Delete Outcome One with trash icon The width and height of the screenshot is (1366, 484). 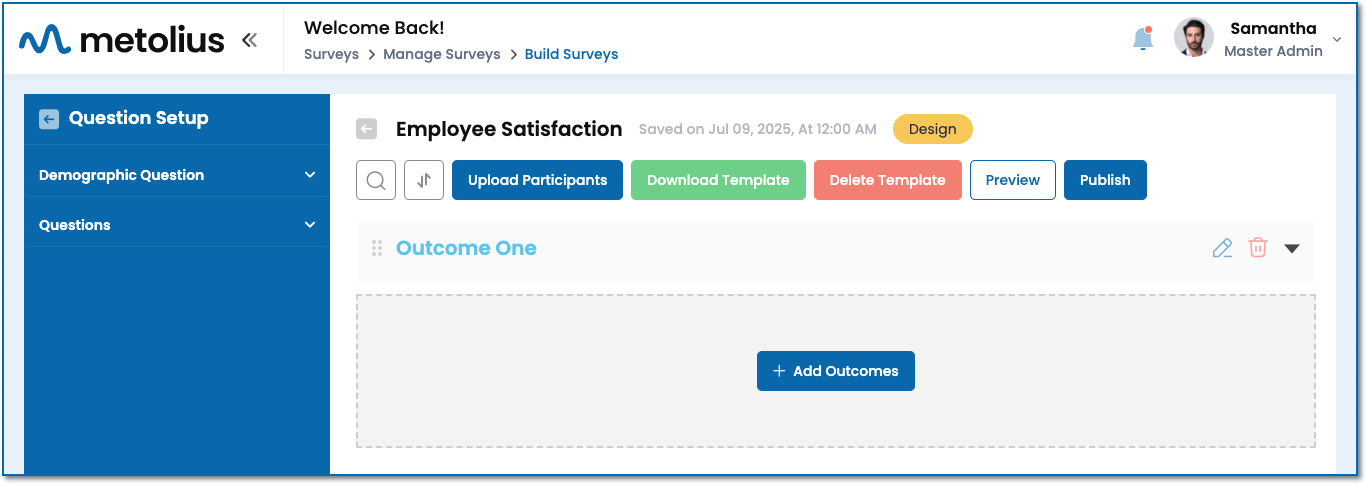click(1258, 248)
